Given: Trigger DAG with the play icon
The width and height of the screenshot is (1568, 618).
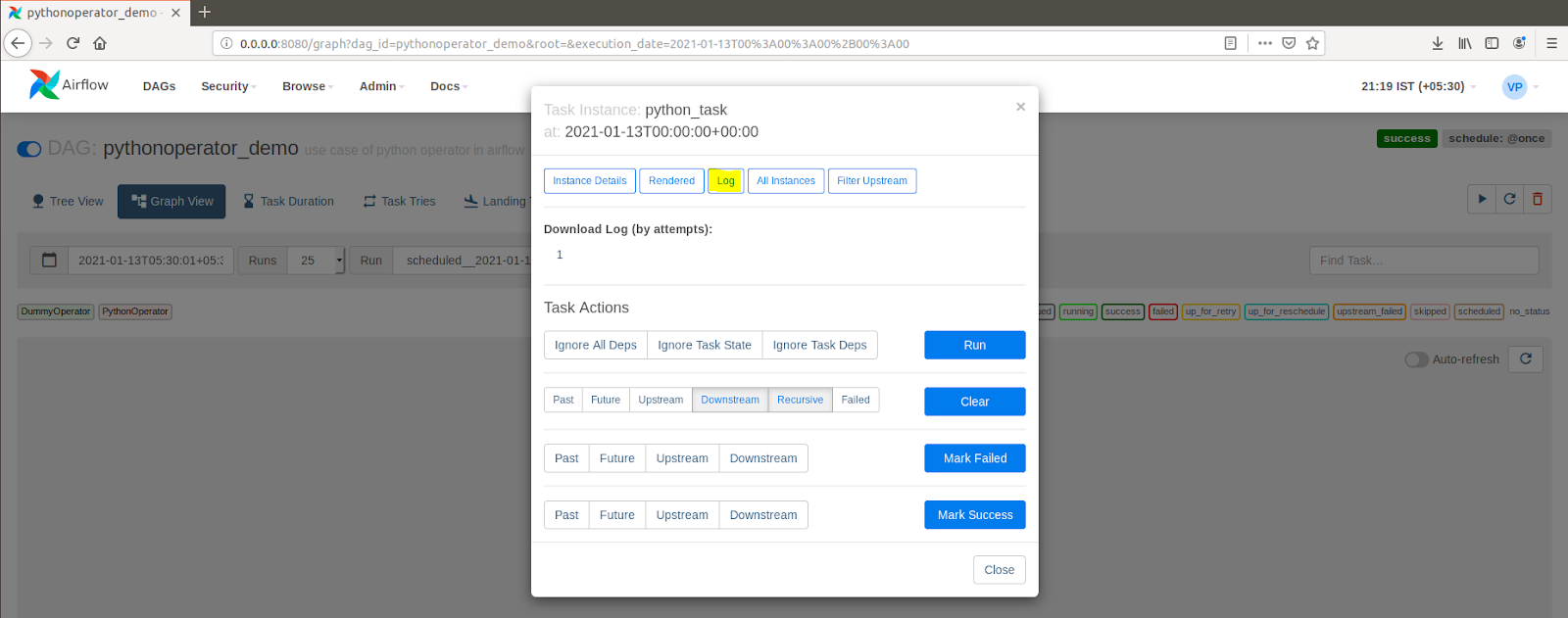Looking at the screenshot, I should (1482, 199).
